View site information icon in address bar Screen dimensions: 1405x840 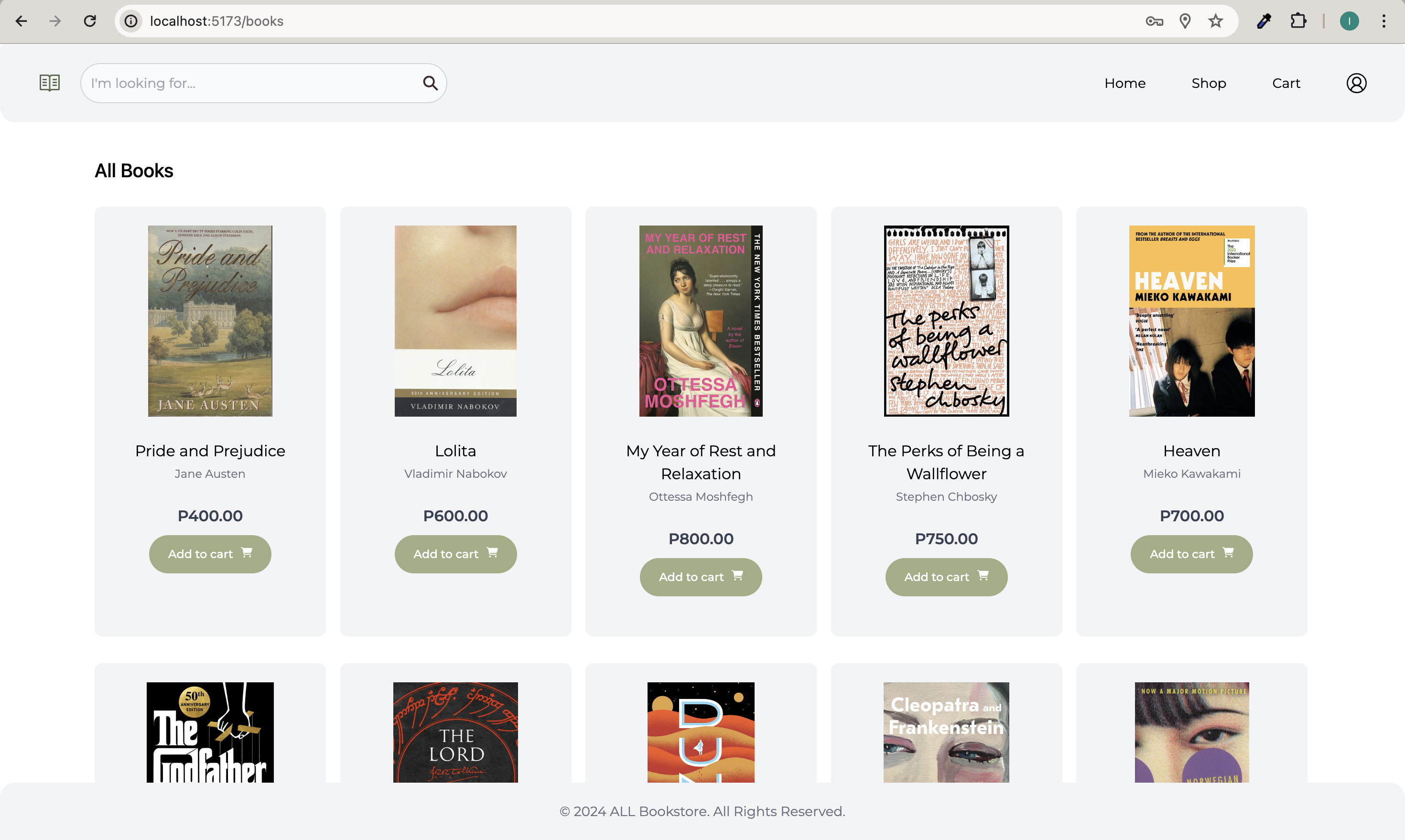pyautogui.click(x=131, y=21)
